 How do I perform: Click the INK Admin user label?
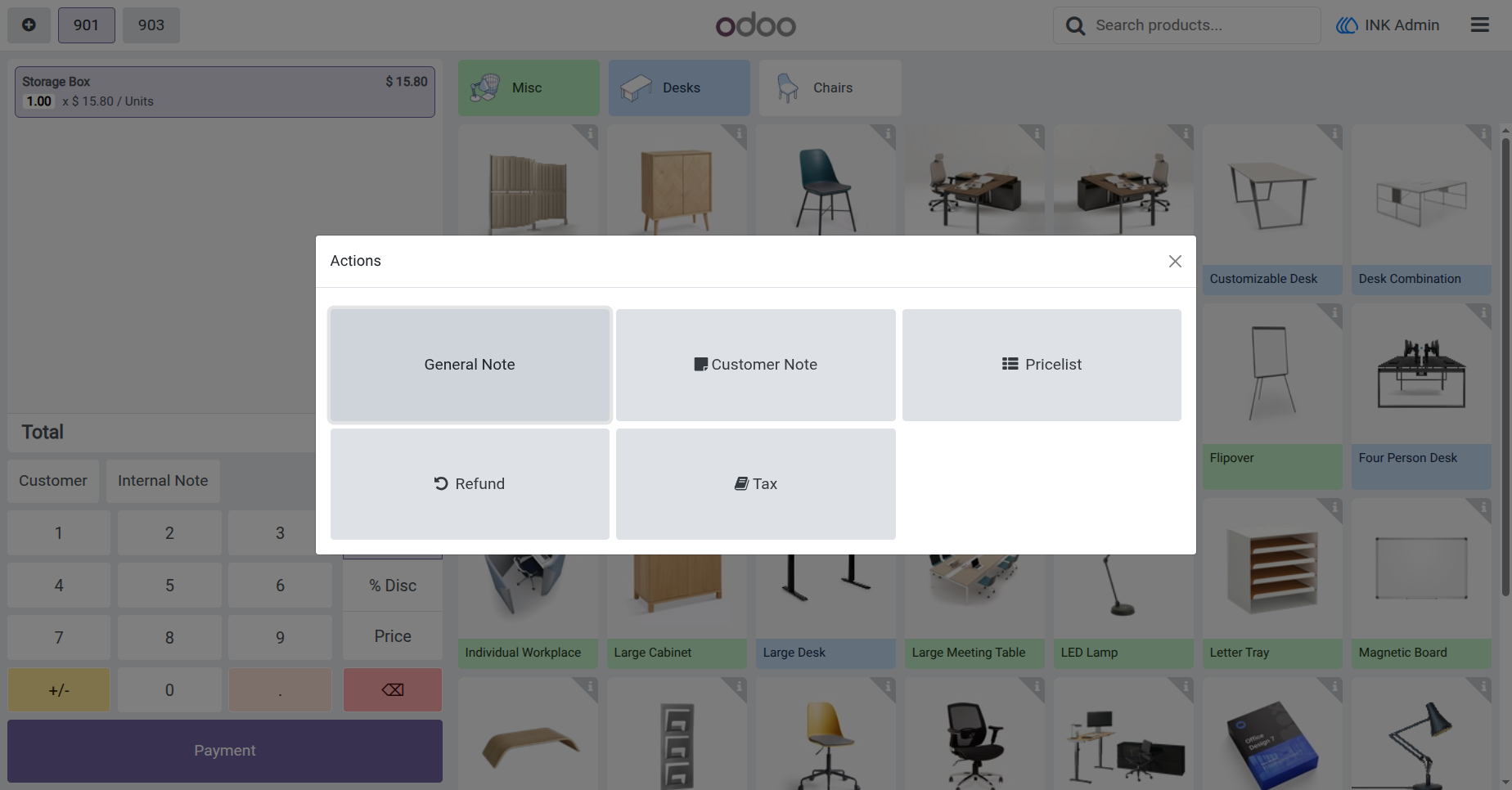click(x=1402, y=25)
